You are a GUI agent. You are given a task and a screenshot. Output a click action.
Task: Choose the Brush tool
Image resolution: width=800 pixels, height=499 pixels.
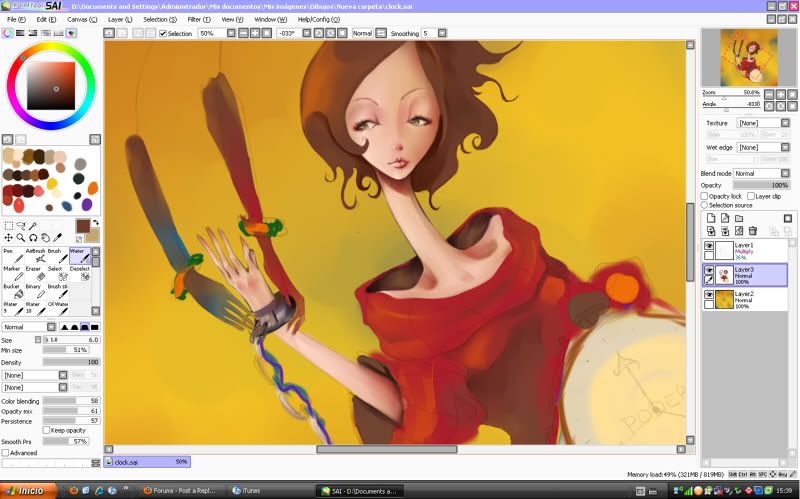(57, 256)
